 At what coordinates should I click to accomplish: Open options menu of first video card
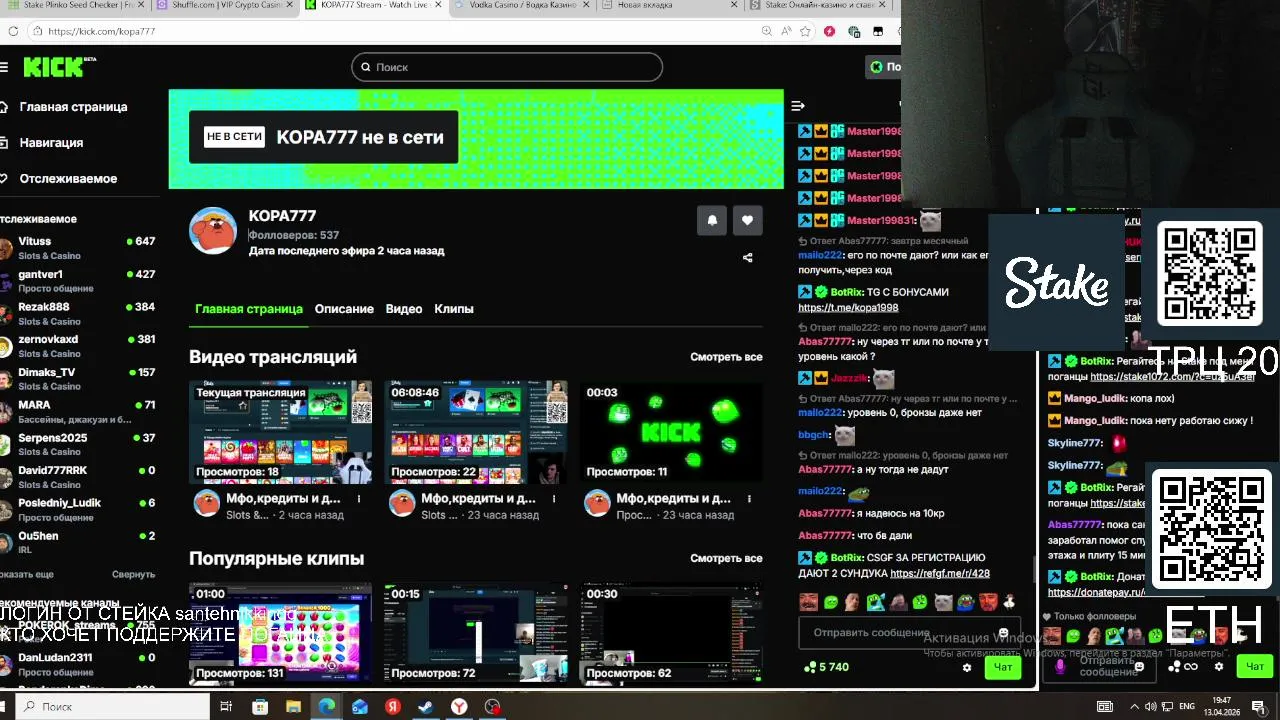click(x=359, y=498)
